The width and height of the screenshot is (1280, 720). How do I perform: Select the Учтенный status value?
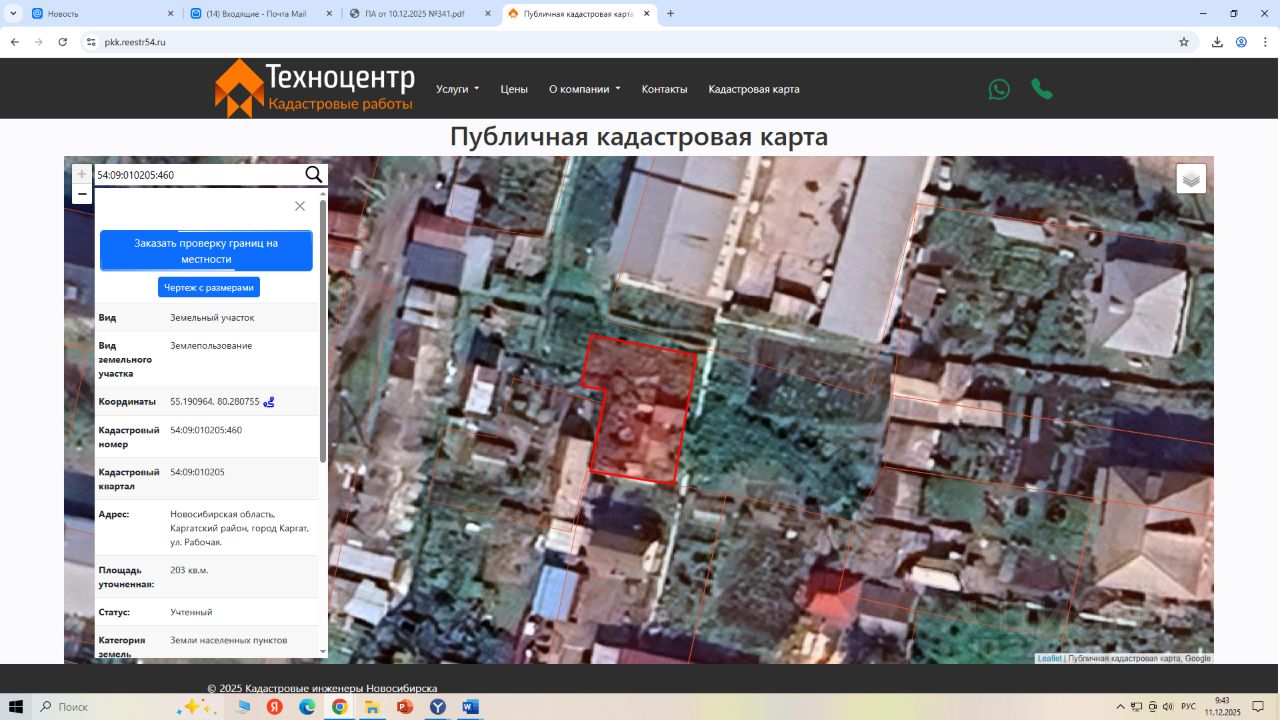(x=191, y=612)
